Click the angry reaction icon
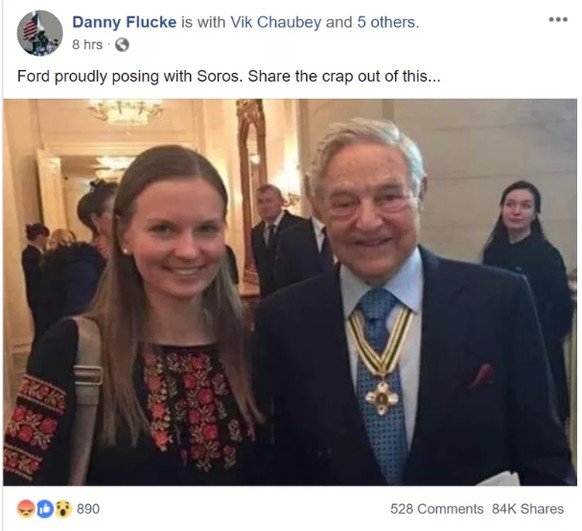The image size is (582, 531). 25,509
